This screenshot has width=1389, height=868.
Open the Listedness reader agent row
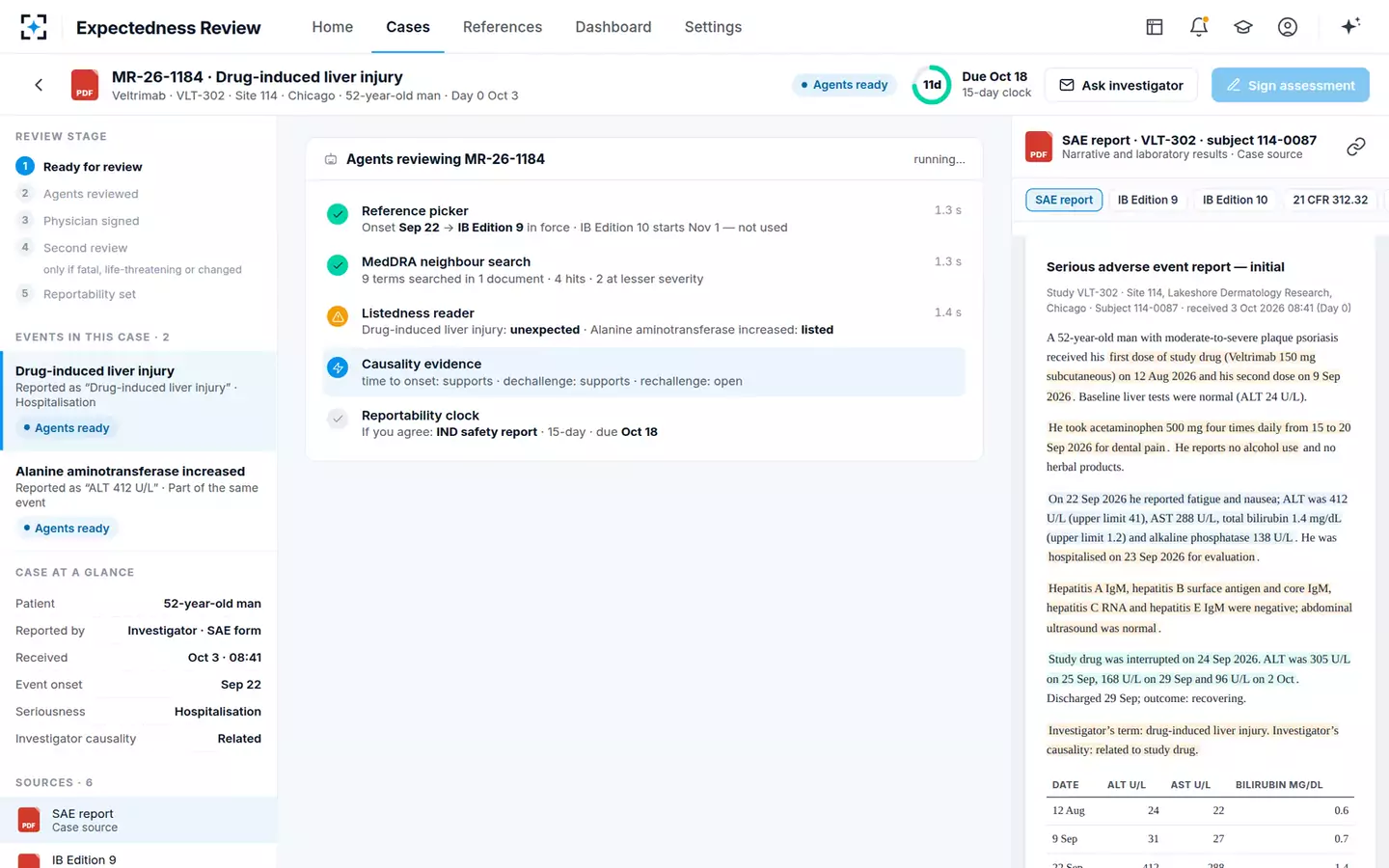point(644,321)
